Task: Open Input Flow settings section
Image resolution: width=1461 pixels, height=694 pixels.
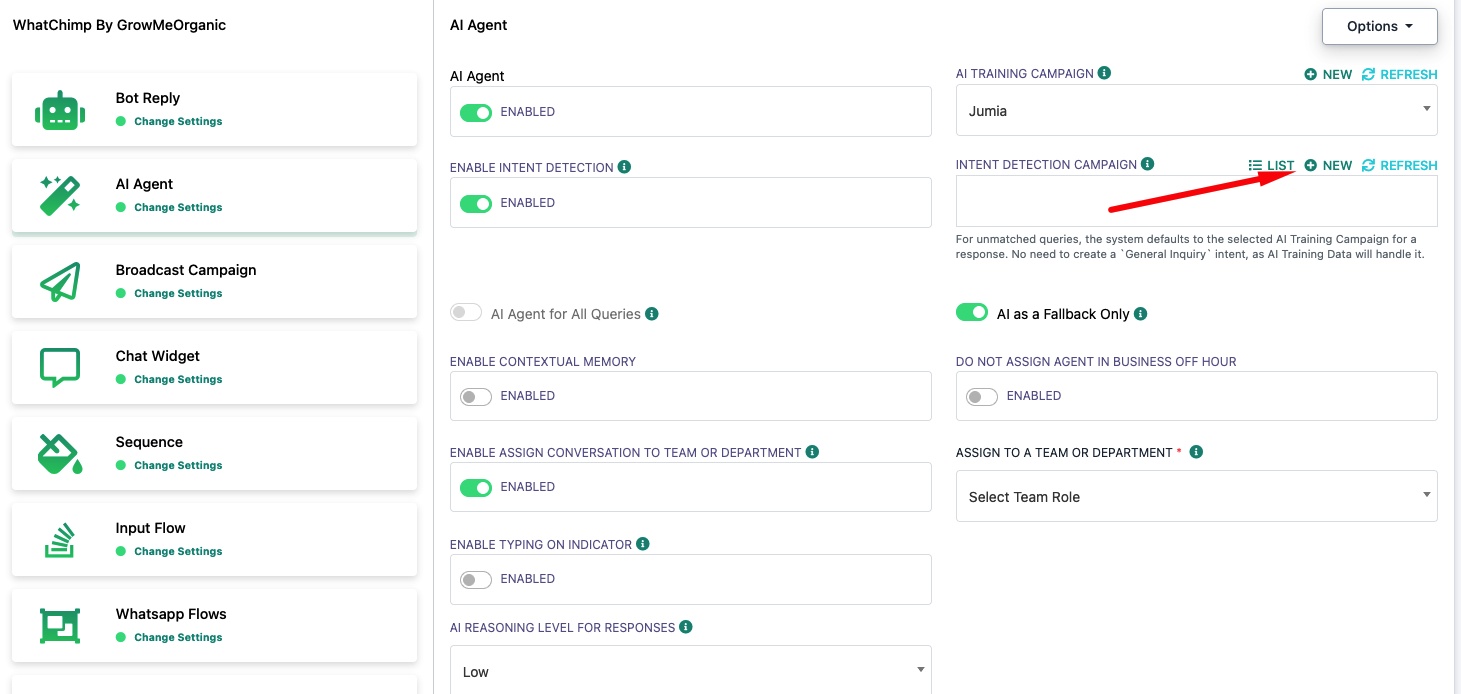Action: click(x=214, y=539)
